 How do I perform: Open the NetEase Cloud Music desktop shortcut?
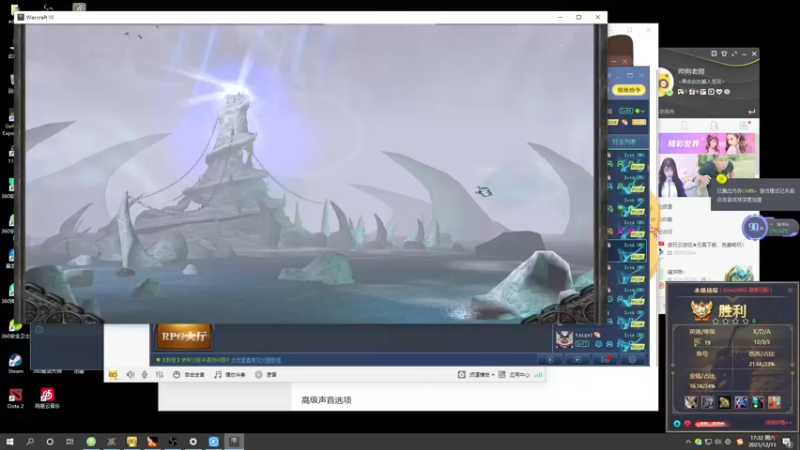click(x=47, y=398)
